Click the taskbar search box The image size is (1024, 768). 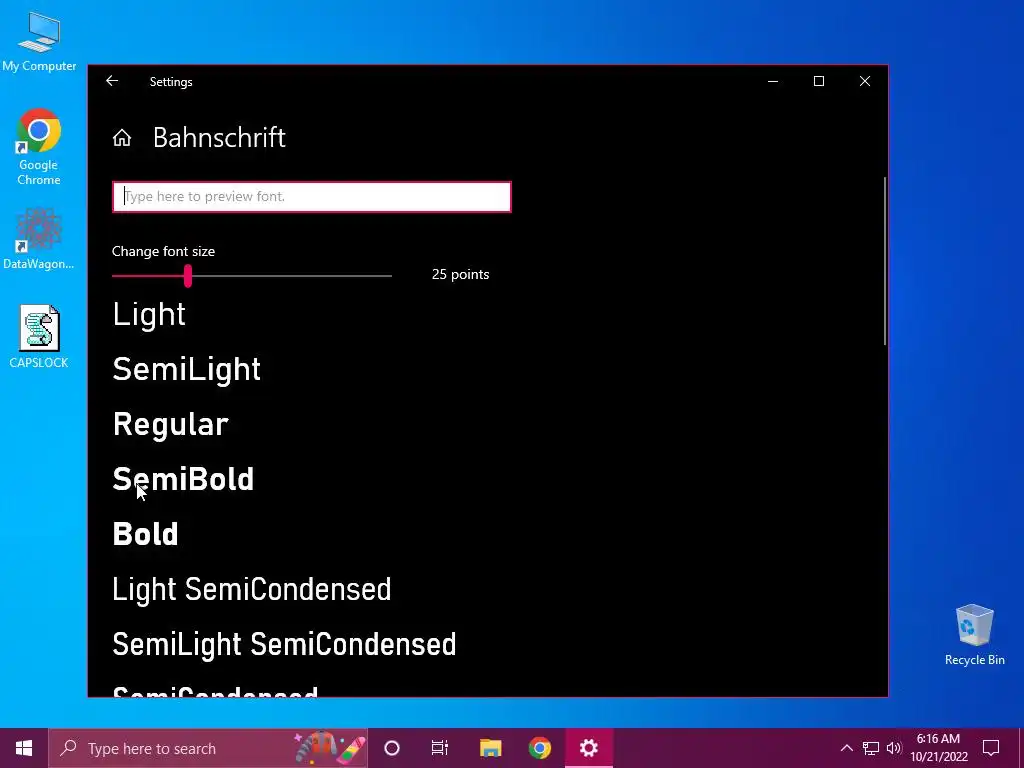coord(208,748)
